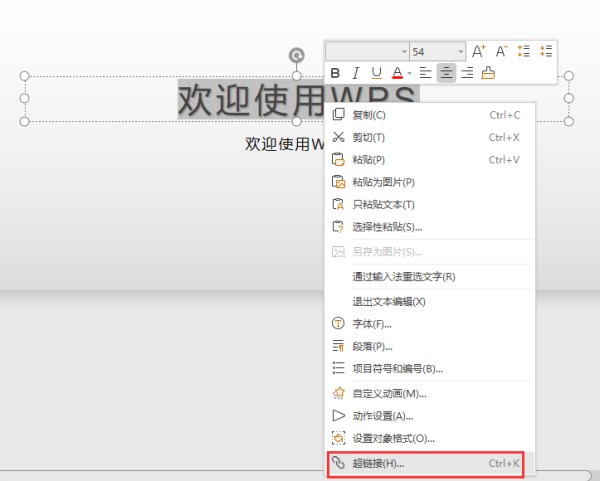Apply align left to the text

[425, 73]
